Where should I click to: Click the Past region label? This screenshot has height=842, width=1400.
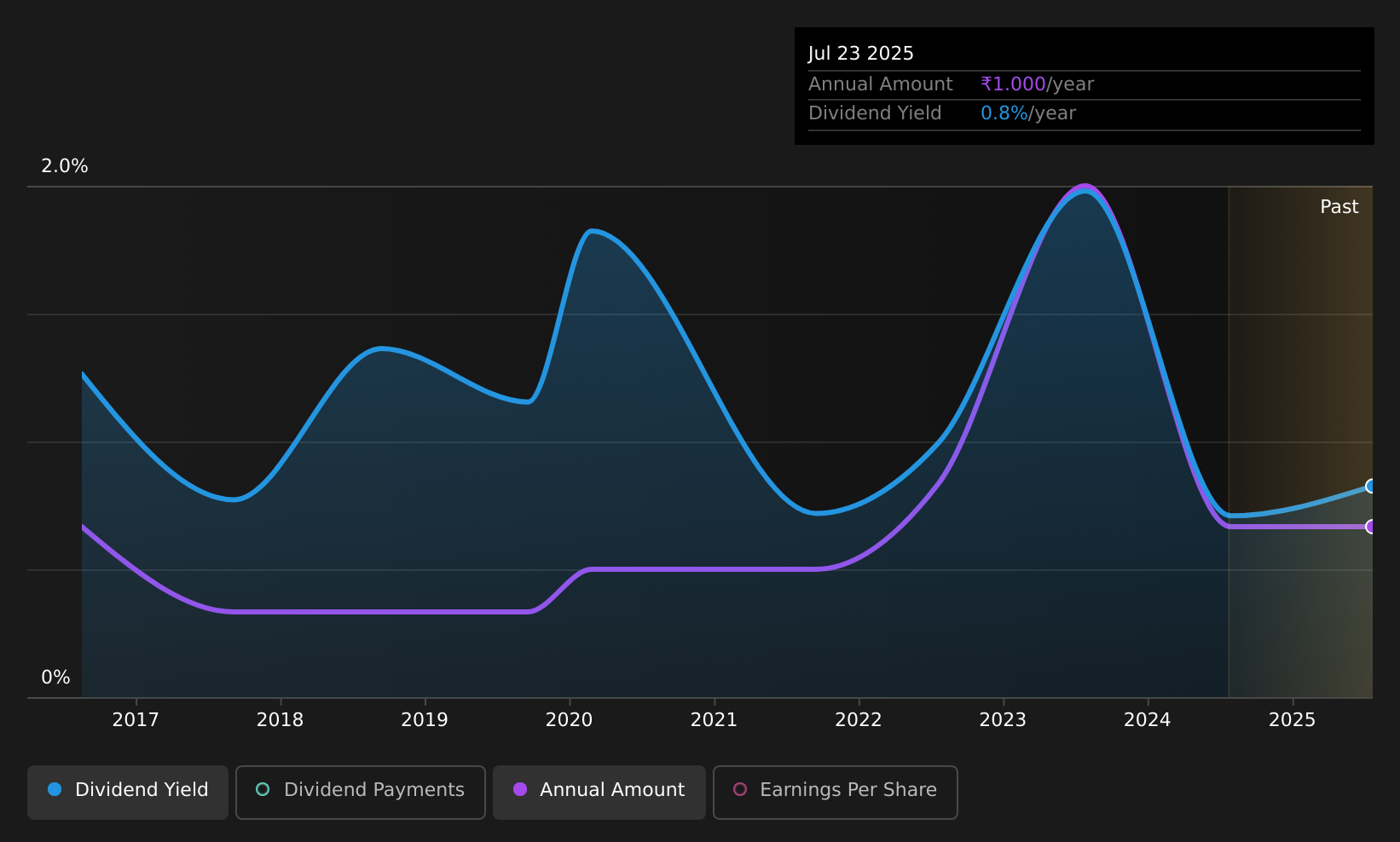[1339, 207]
